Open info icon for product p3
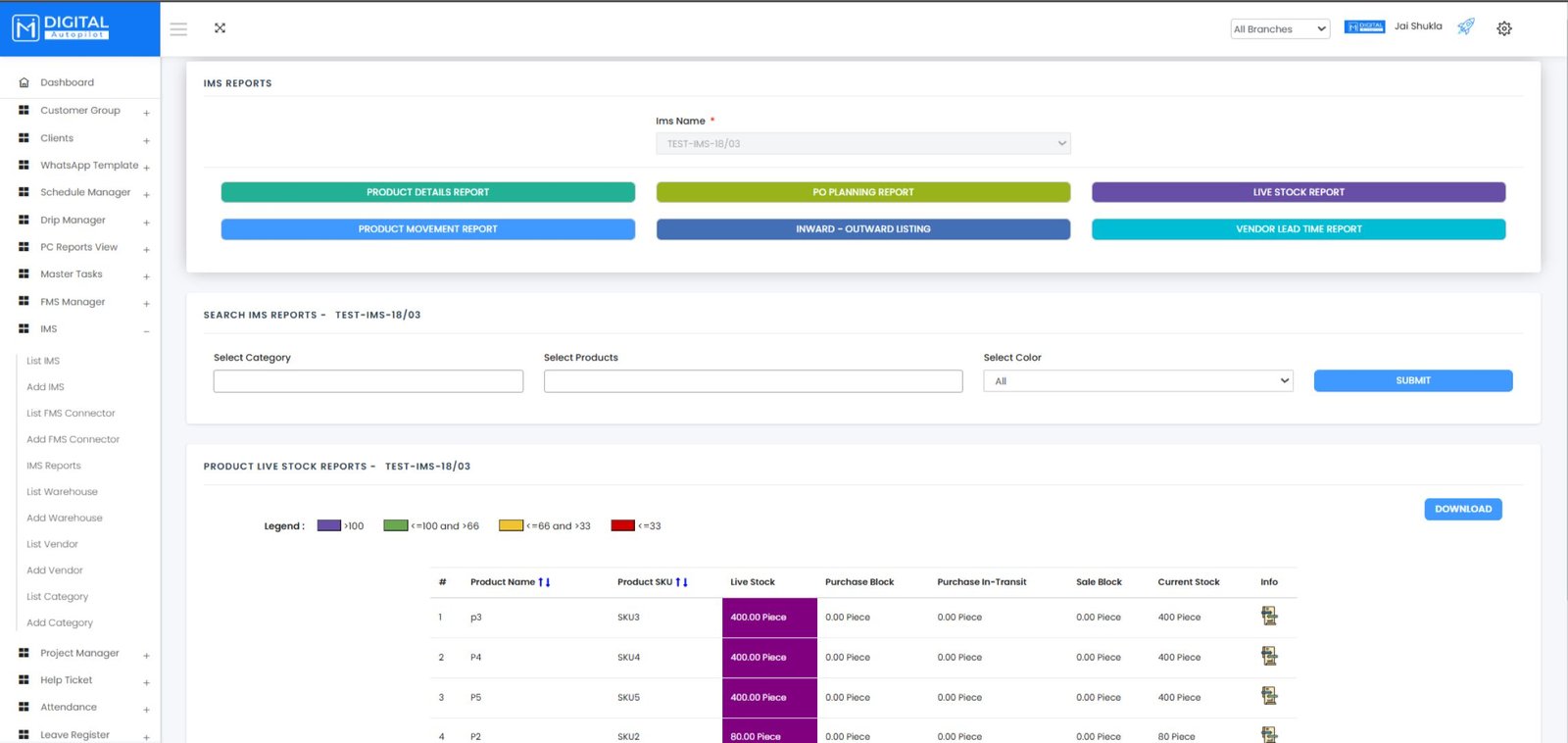1568x743 pixels. (1269, 617)
